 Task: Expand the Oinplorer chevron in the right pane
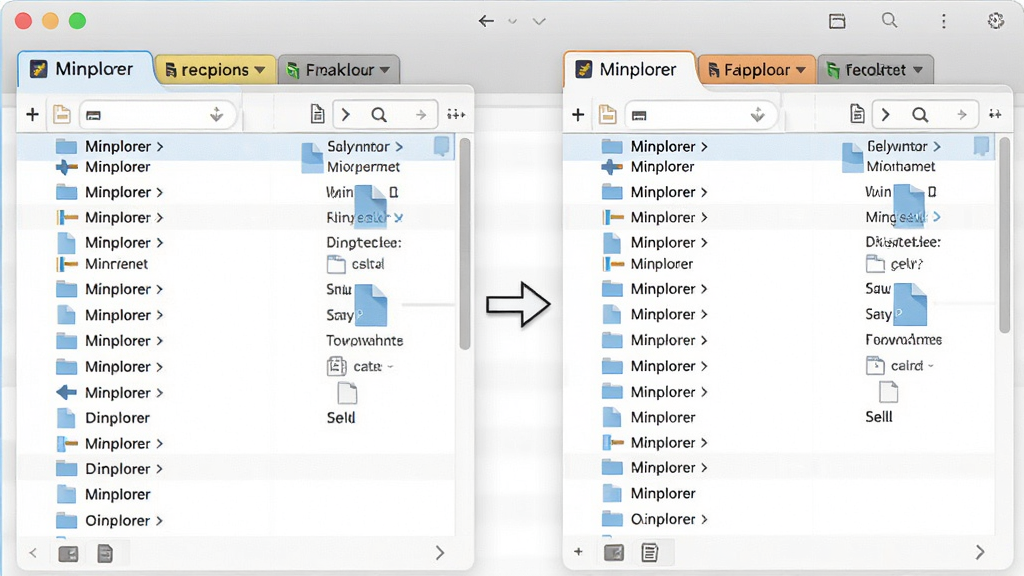coord(704,520)
